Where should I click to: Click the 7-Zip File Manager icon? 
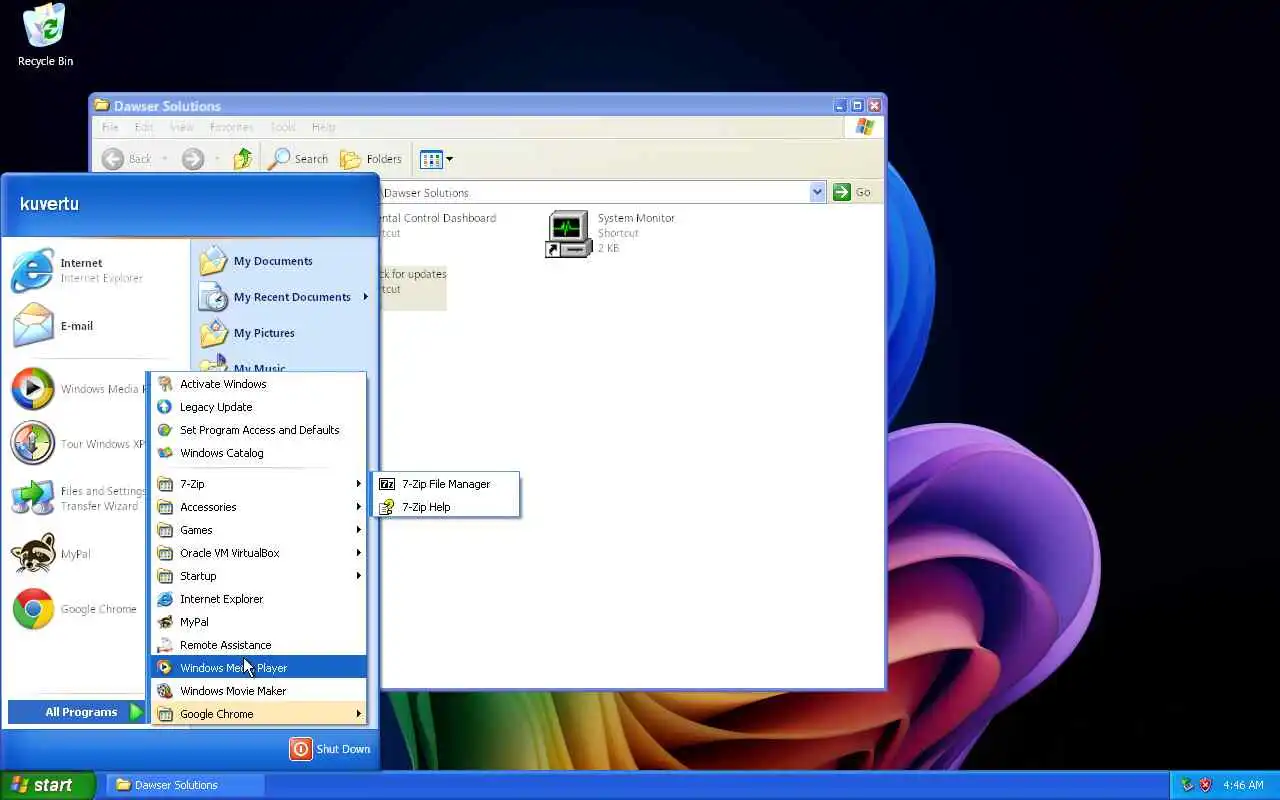click(x=387, y=484)
